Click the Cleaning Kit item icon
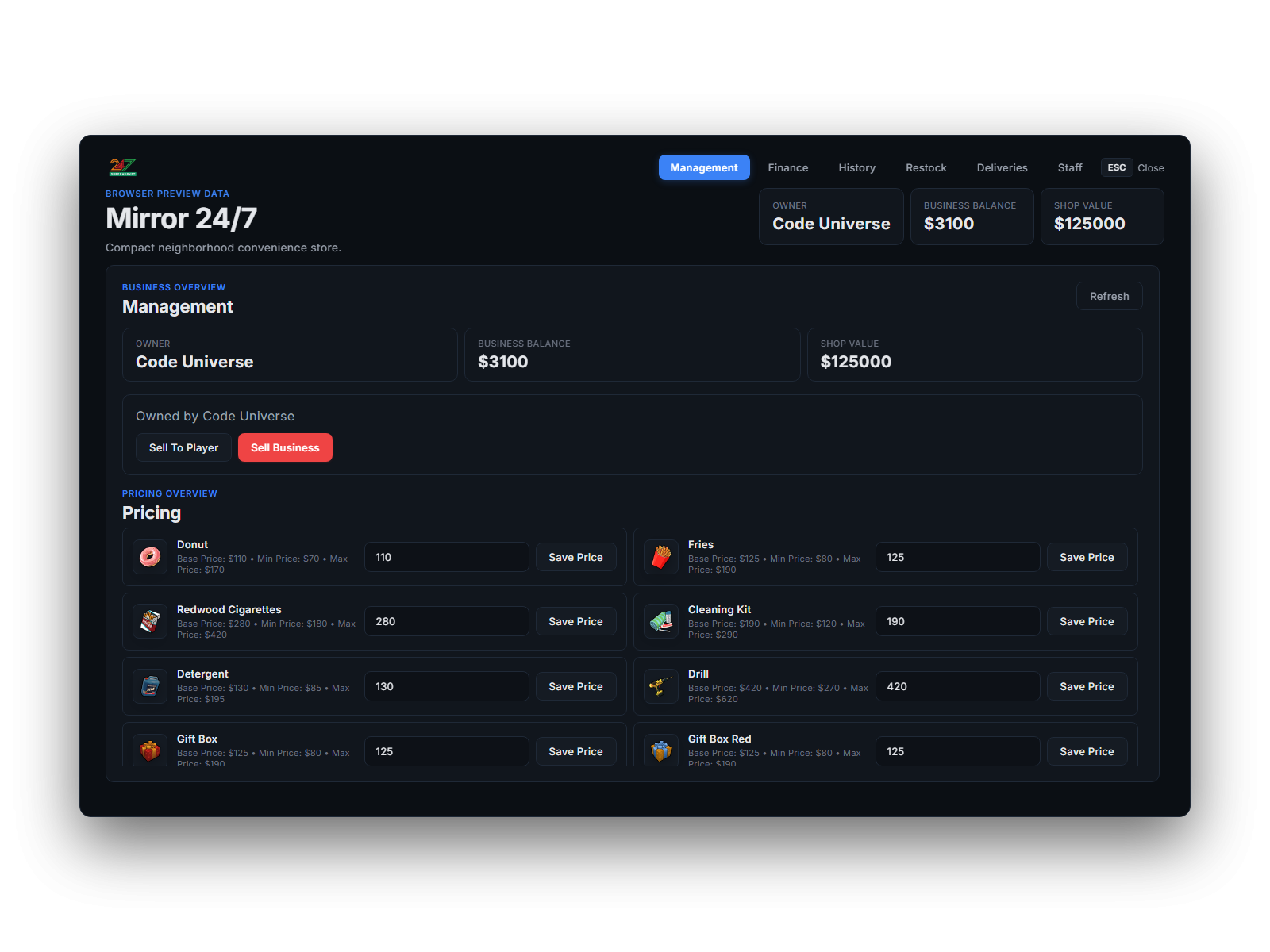The image size is (1270, 952). (661, 622)
